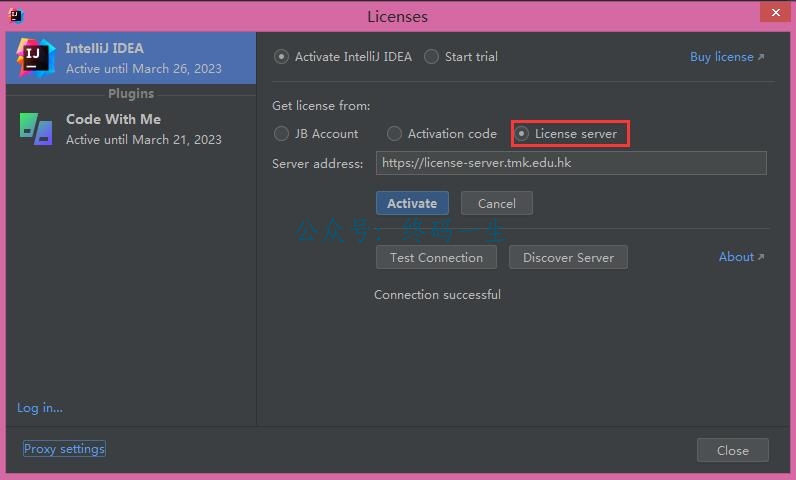Close the Licenses dialog with the X
The image size is (796, 480).
(775, 12)
